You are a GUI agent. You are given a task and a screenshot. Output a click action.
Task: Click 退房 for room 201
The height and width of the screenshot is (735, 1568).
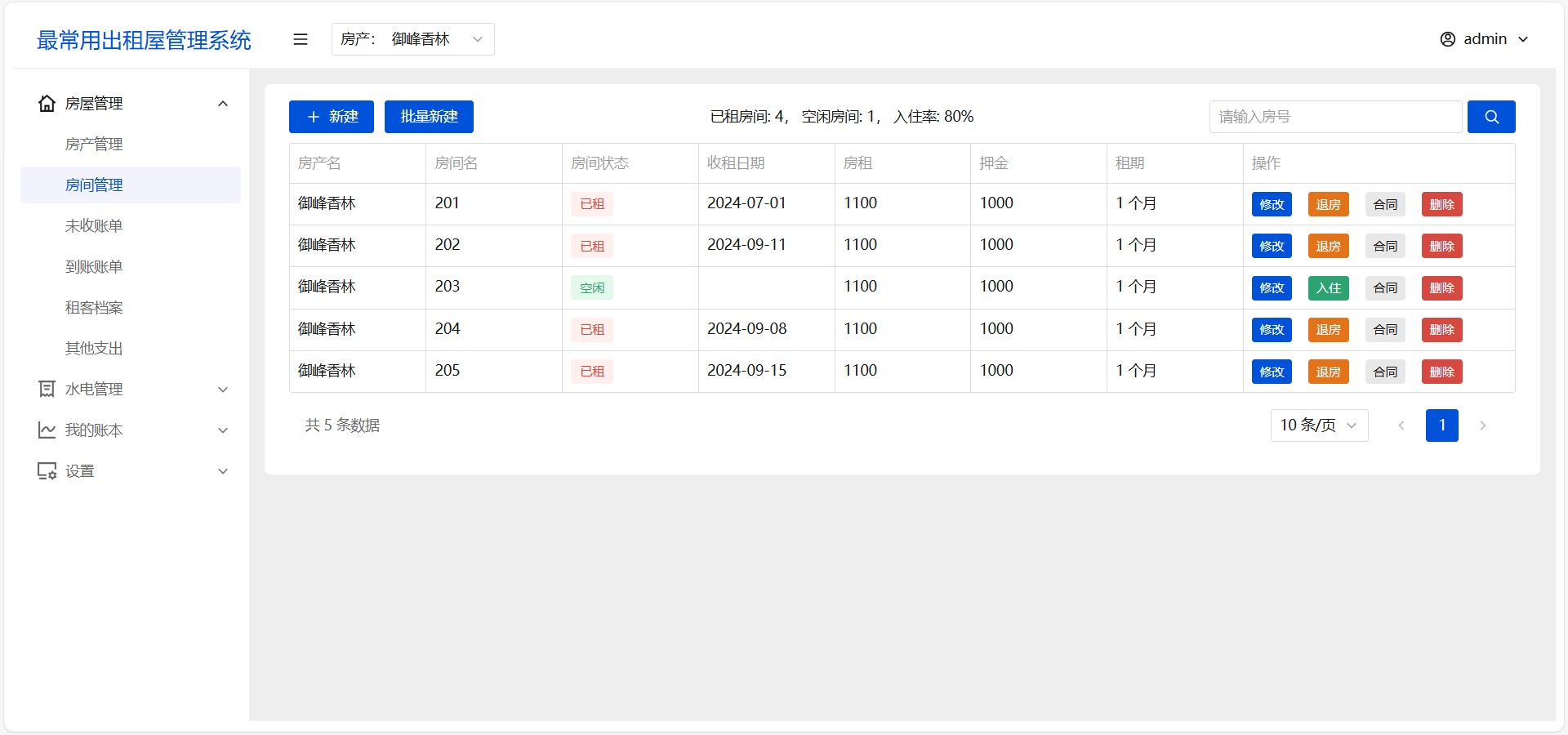pyautogui.click(x=1329, y=204)
